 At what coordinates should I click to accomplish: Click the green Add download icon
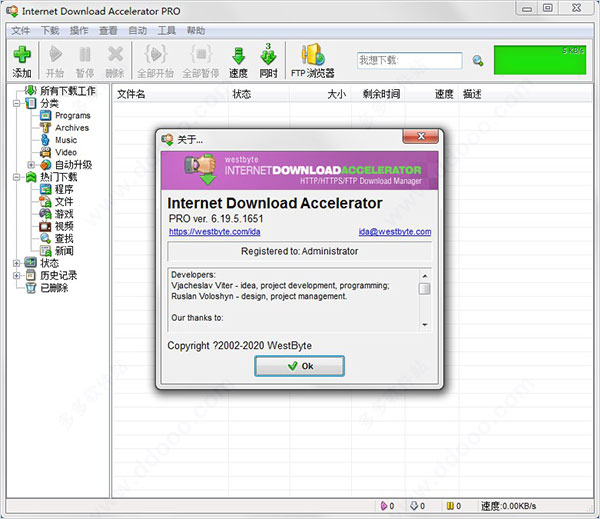[x=22, y=54]
